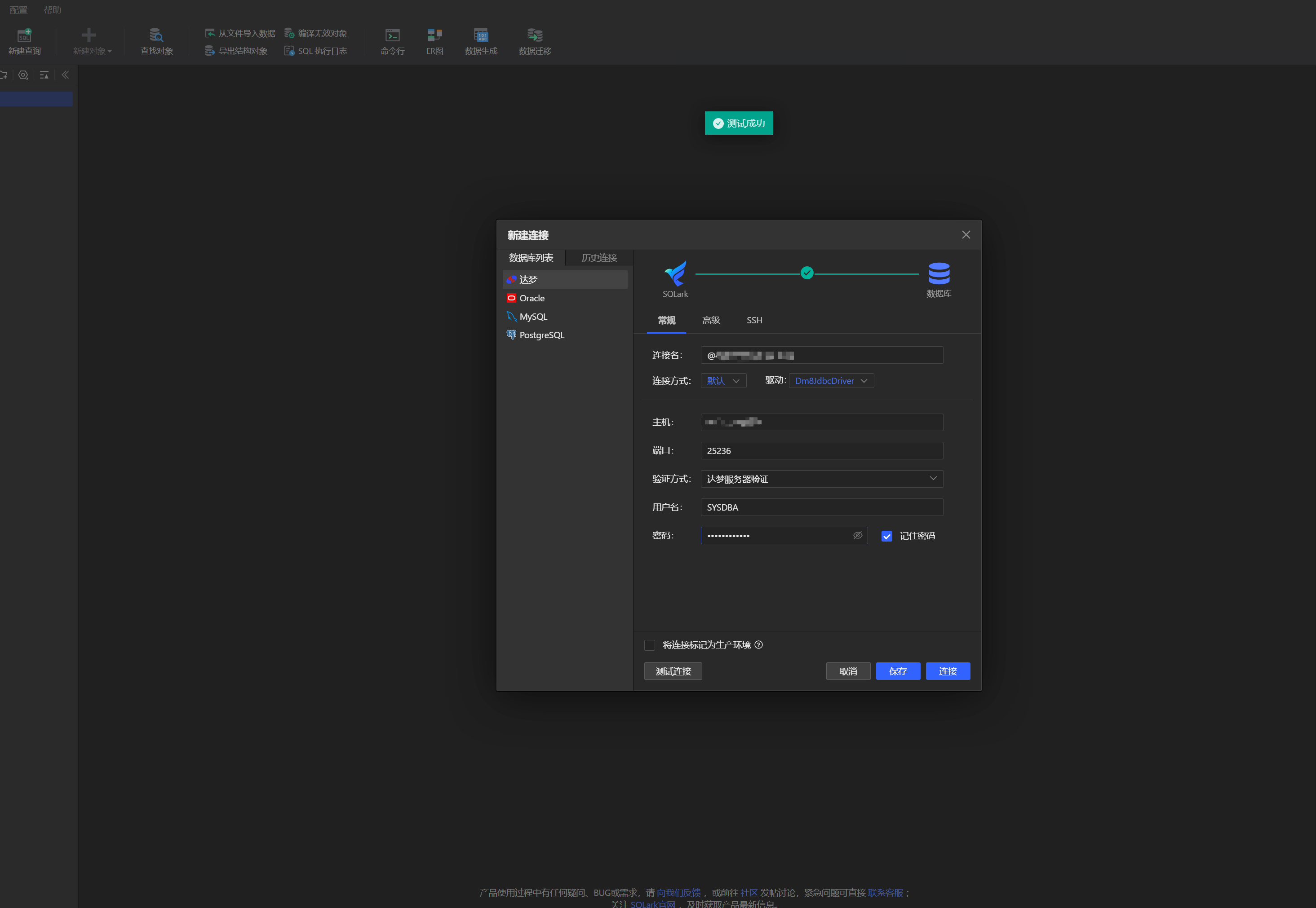The image size is (1316, 908).
Task: Open the 连接方式 默认 dropdown
Action: pyautogui.click(x=723, y=381)
